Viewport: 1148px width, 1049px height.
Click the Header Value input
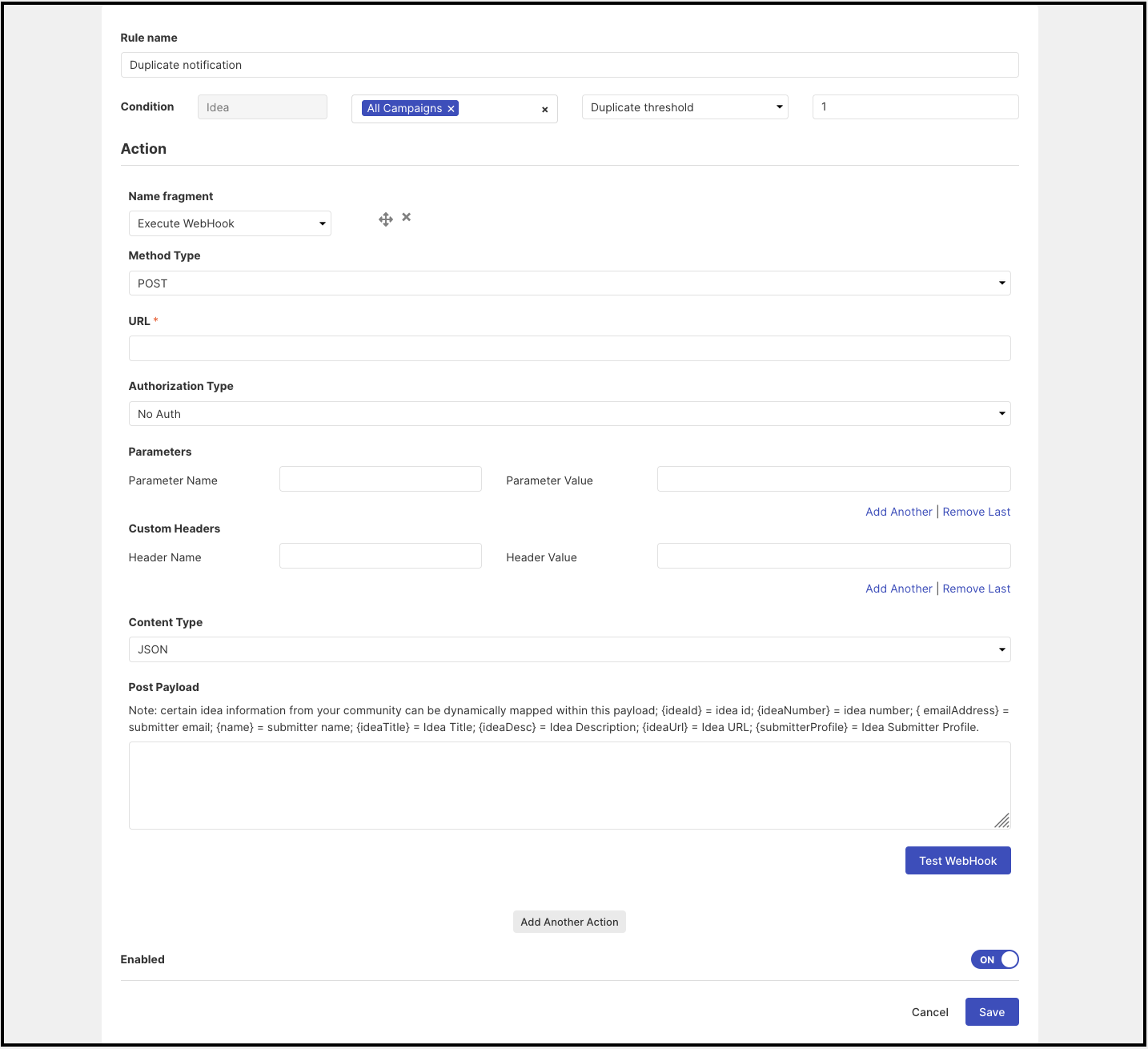point(834,556)
